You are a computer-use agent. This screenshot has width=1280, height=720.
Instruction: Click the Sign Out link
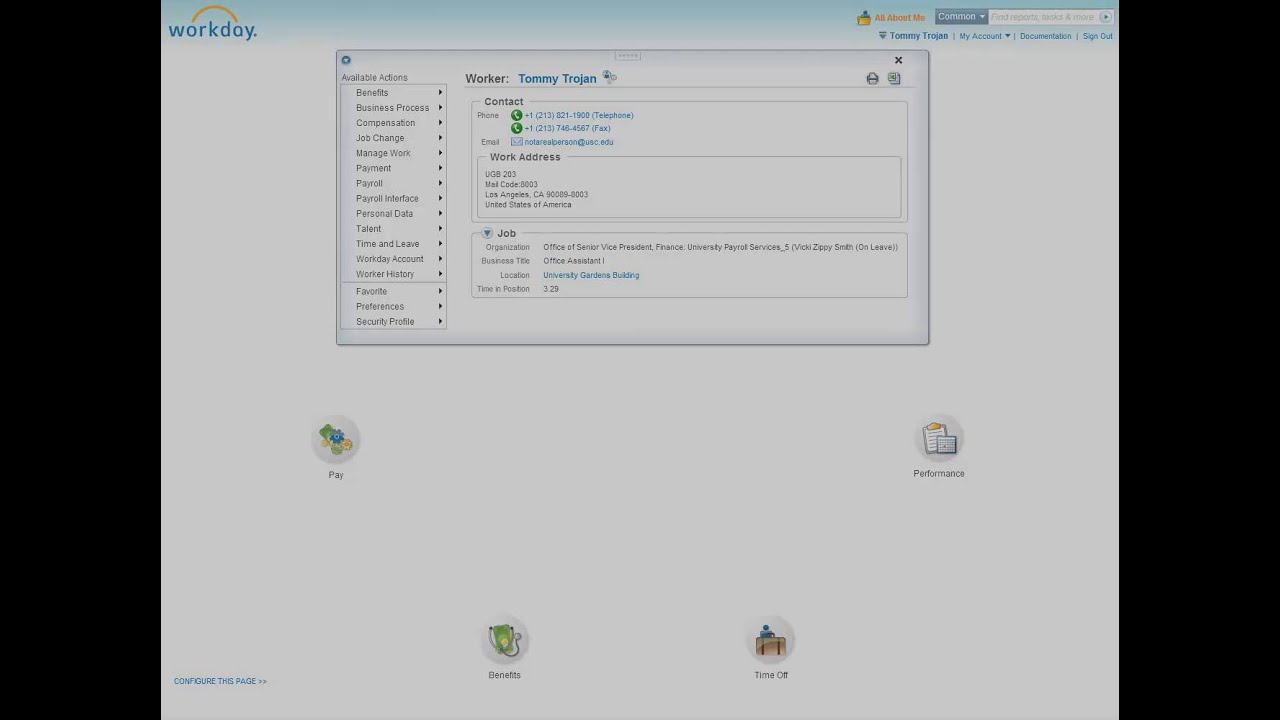(1097, 36)
